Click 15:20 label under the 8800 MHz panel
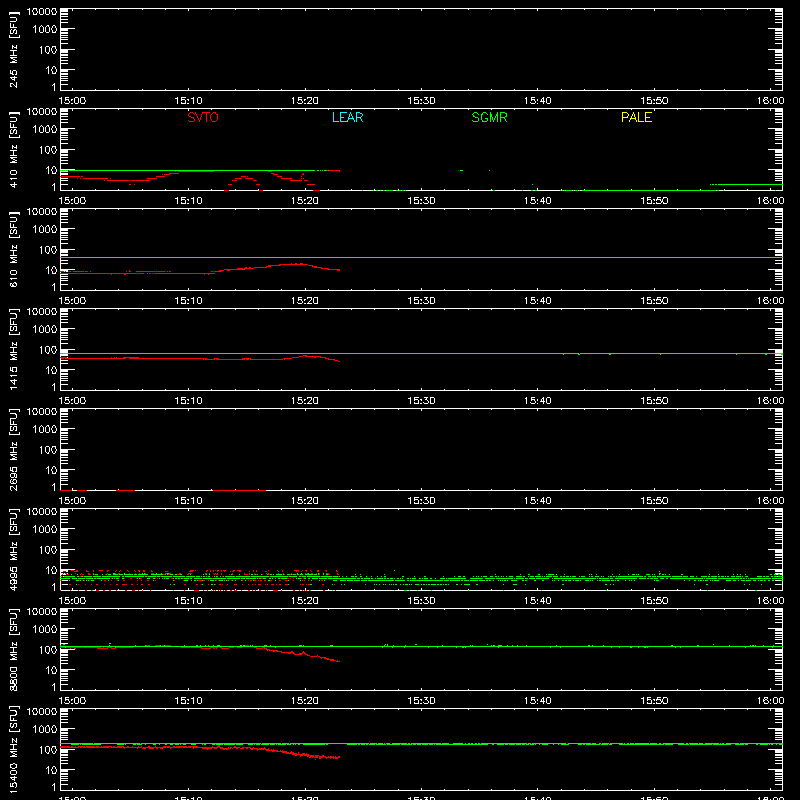 [x=305, y=701]
